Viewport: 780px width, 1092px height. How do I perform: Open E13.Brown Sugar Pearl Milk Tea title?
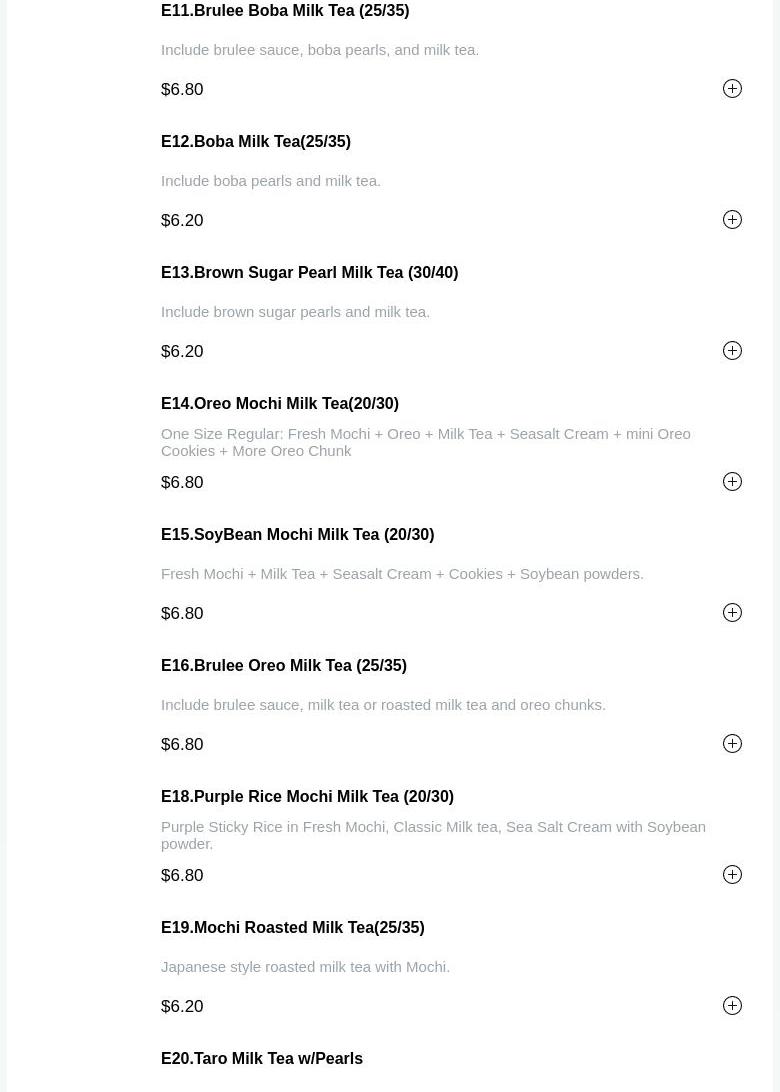pyautogui.click(x=309, y=273)
